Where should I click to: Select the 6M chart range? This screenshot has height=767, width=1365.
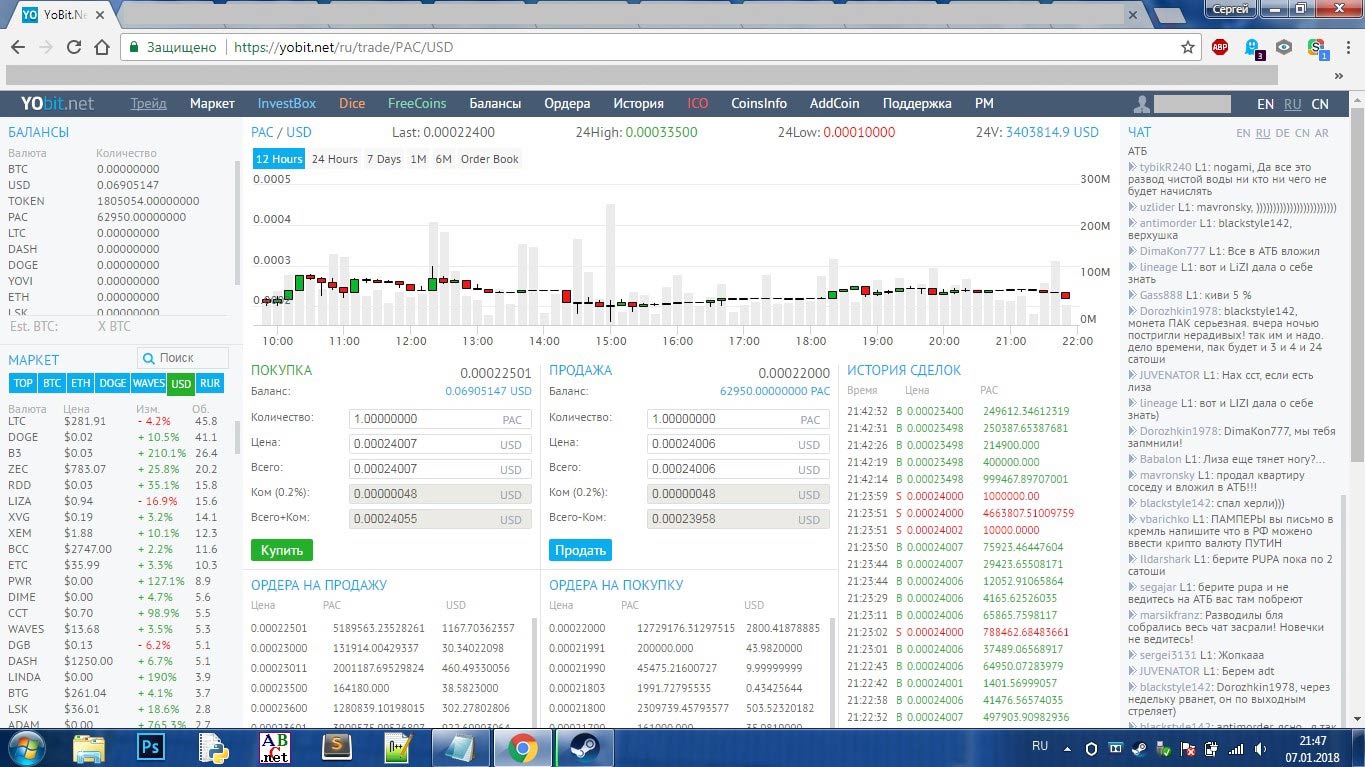[443, 159]
